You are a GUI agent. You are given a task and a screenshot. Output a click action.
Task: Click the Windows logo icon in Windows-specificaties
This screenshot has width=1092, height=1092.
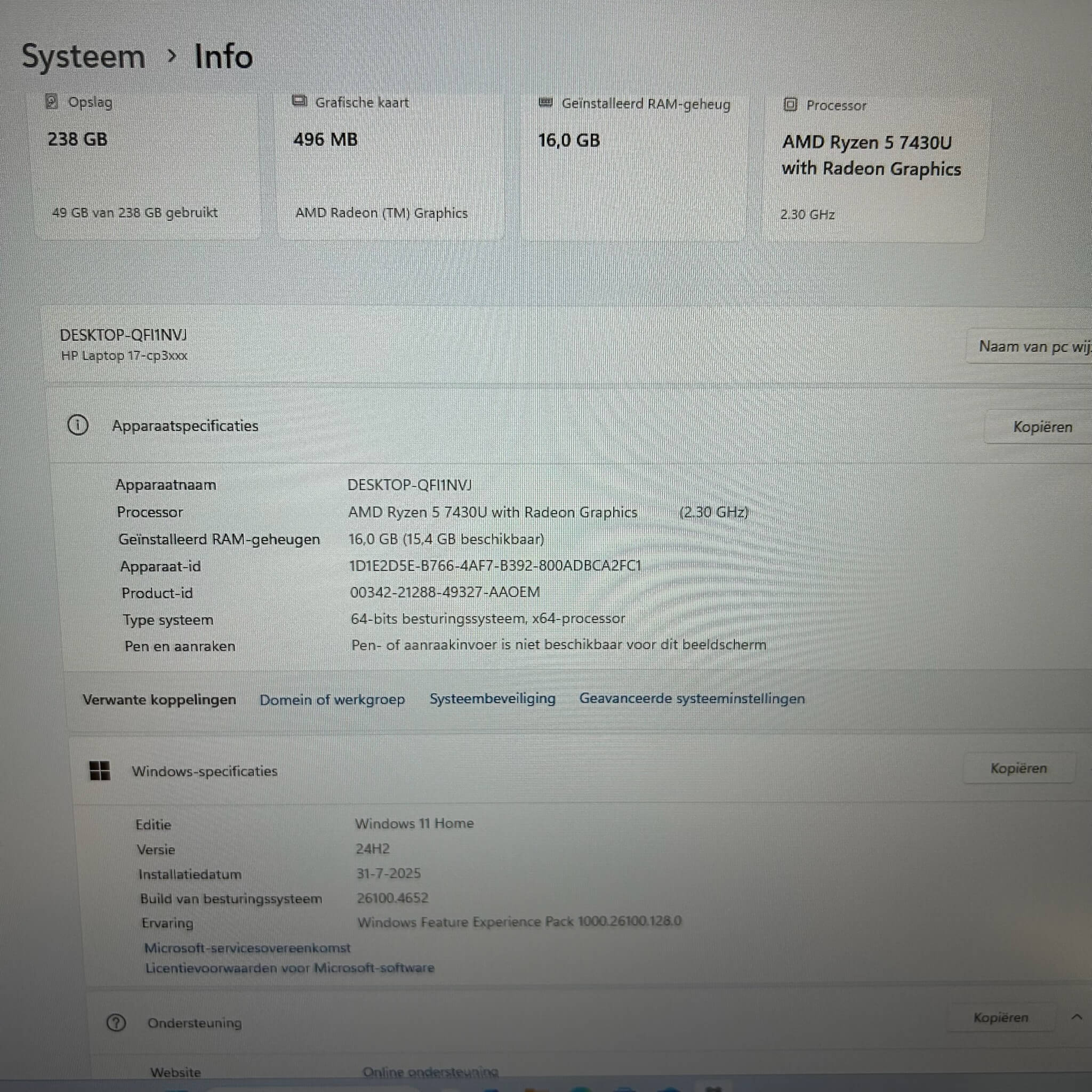coord(100,770)
